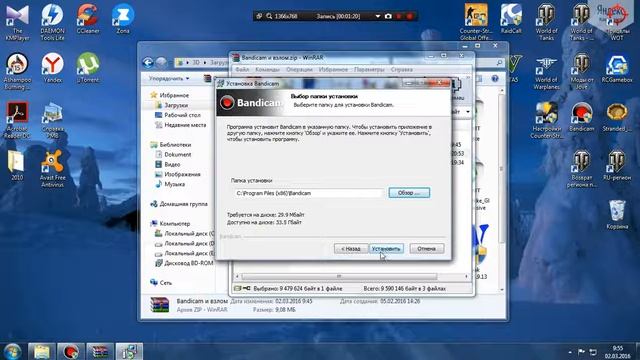640x360 pixels.
Task: Open DAEMON Tools Lite desktop icon
Action: pyautogui.click(x=52, y=22)
